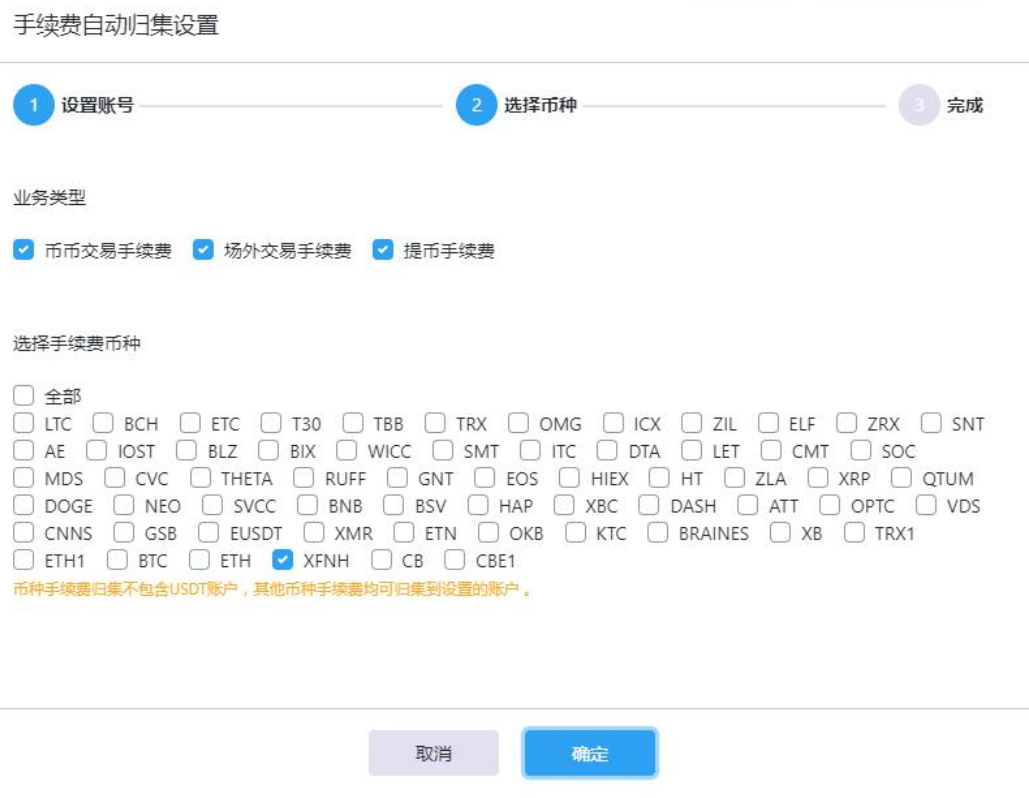Check the BIX currency checkbox
The image size is (1029, 798).
click(x=268, y=451)
